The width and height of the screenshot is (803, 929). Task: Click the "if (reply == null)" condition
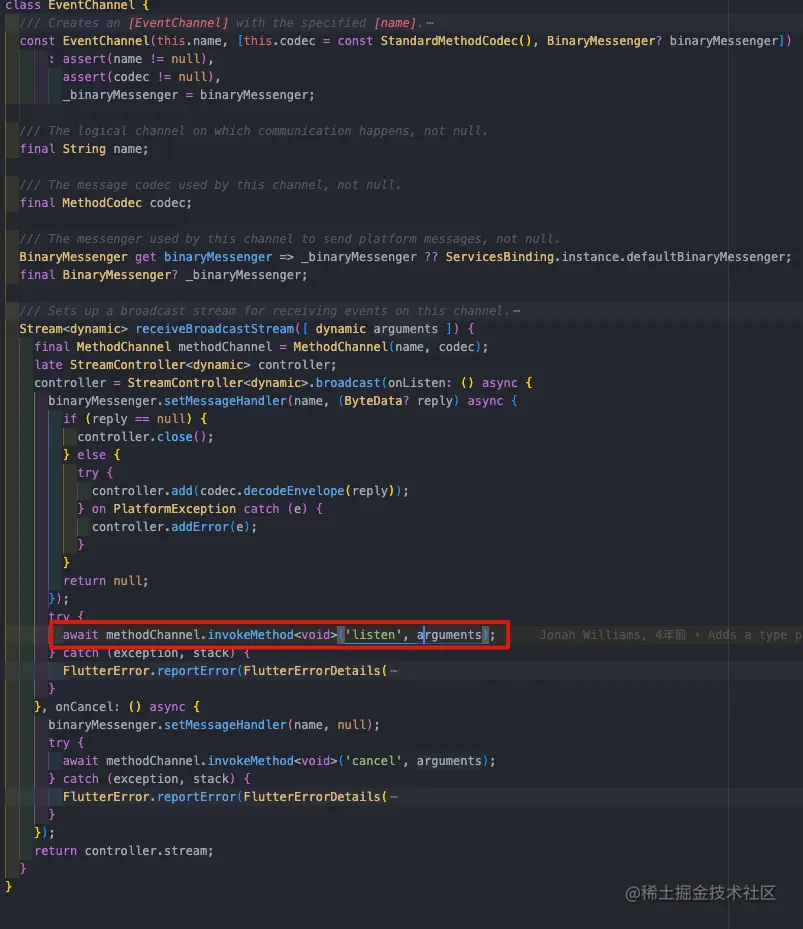point(127,419)
